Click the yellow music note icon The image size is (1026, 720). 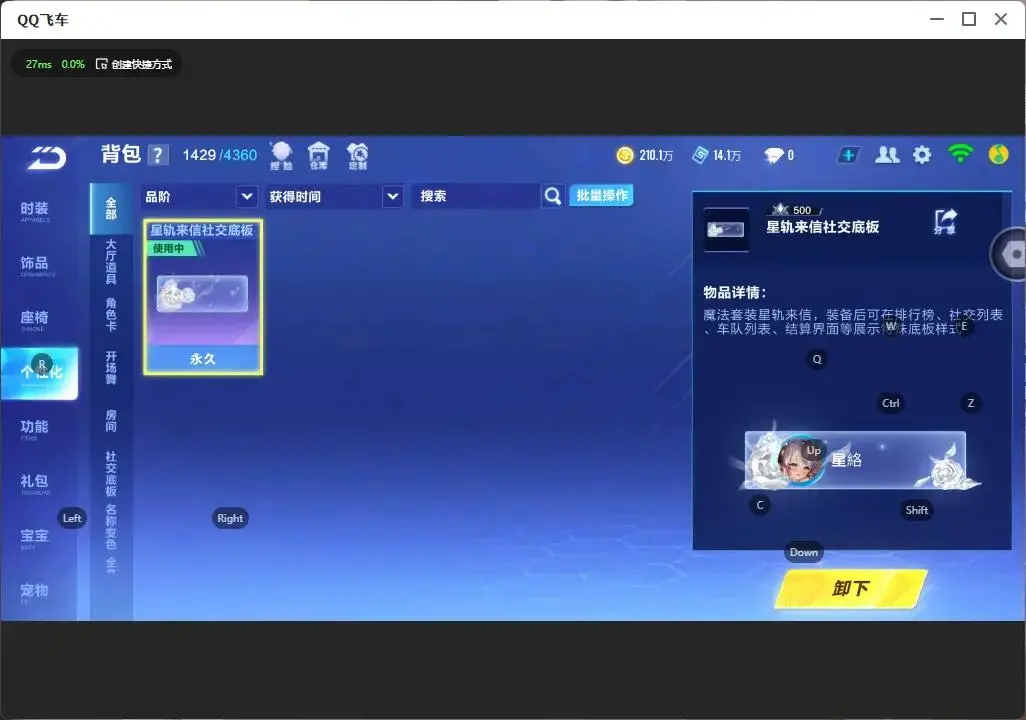[998, 154]
